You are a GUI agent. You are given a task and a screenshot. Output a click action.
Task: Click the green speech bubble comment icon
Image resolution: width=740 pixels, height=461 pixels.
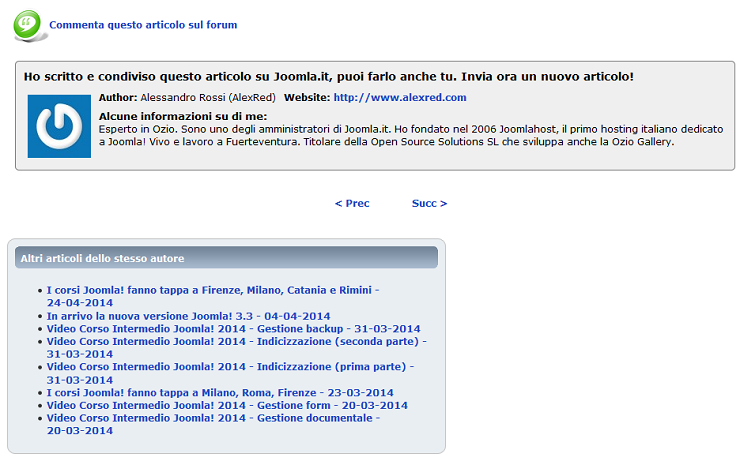pos(28,25)
